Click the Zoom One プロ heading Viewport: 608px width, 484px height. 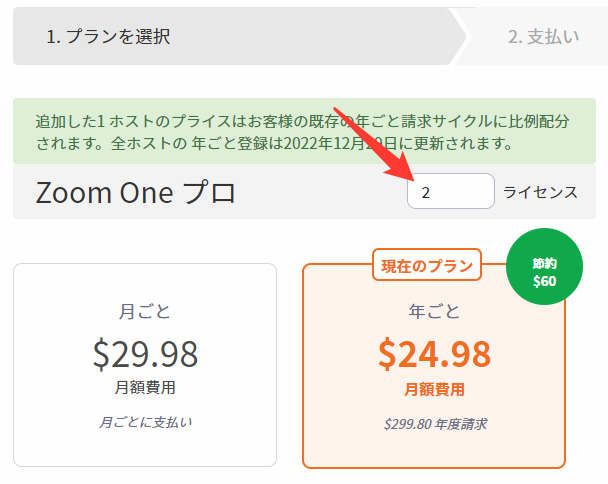[x=136, y=192]
